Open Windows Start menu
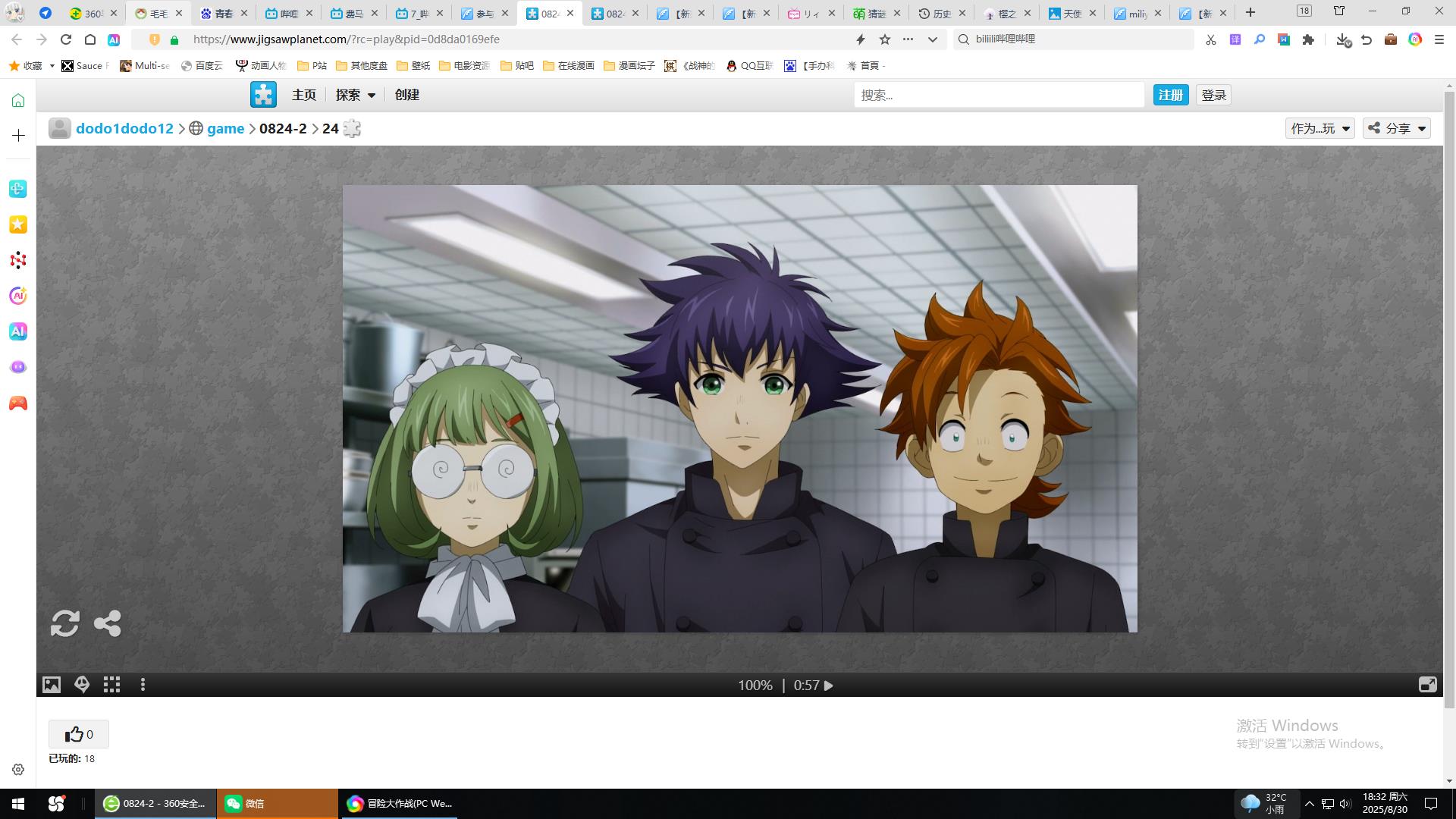 [18, 803]
